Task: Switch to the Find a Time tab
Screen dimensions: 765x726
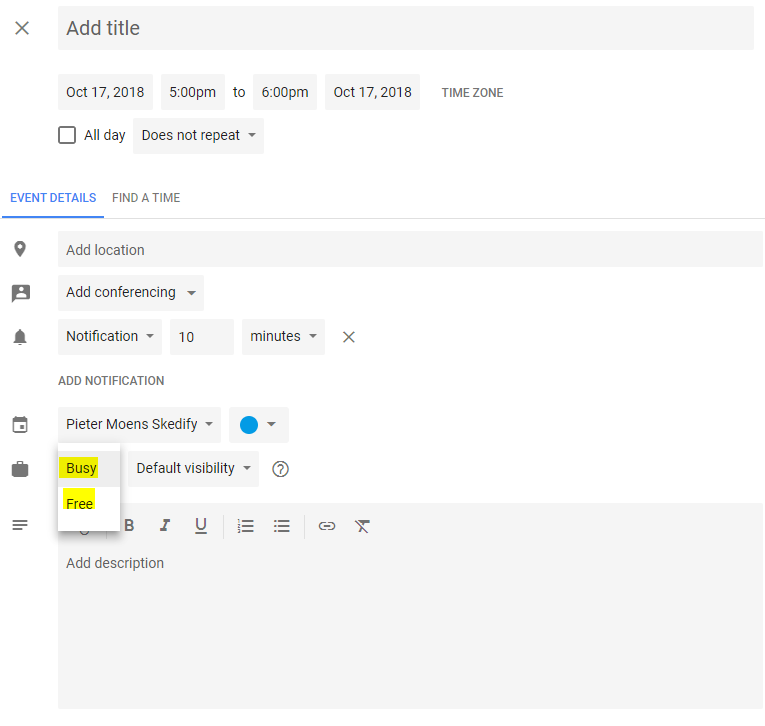Action: tap(146, 198)
